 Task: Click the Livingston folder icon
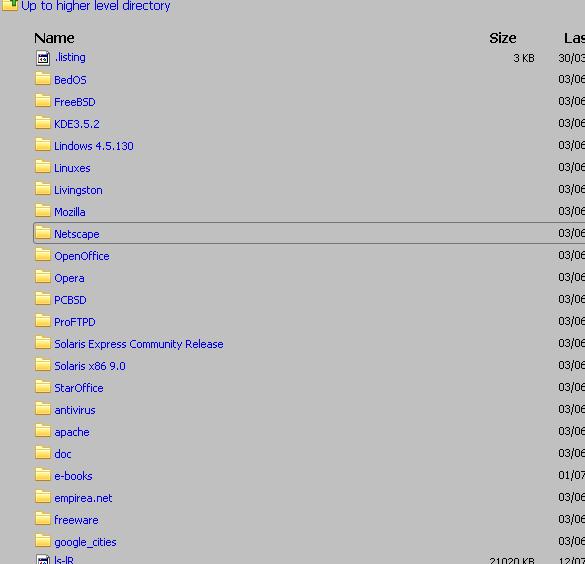pos(43,189)
